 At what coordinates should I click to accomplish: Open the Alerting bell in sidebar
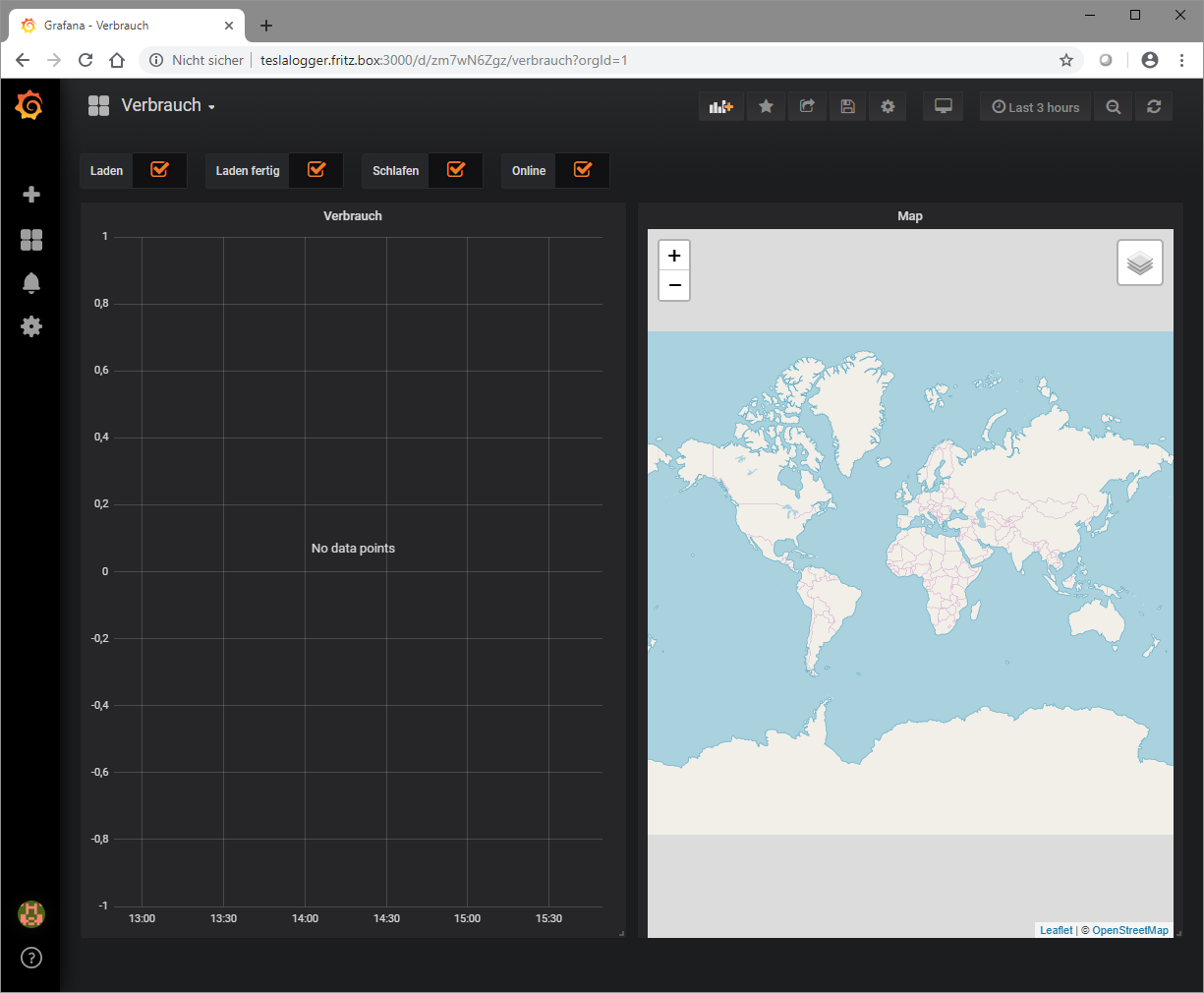[x=31, y=283]
